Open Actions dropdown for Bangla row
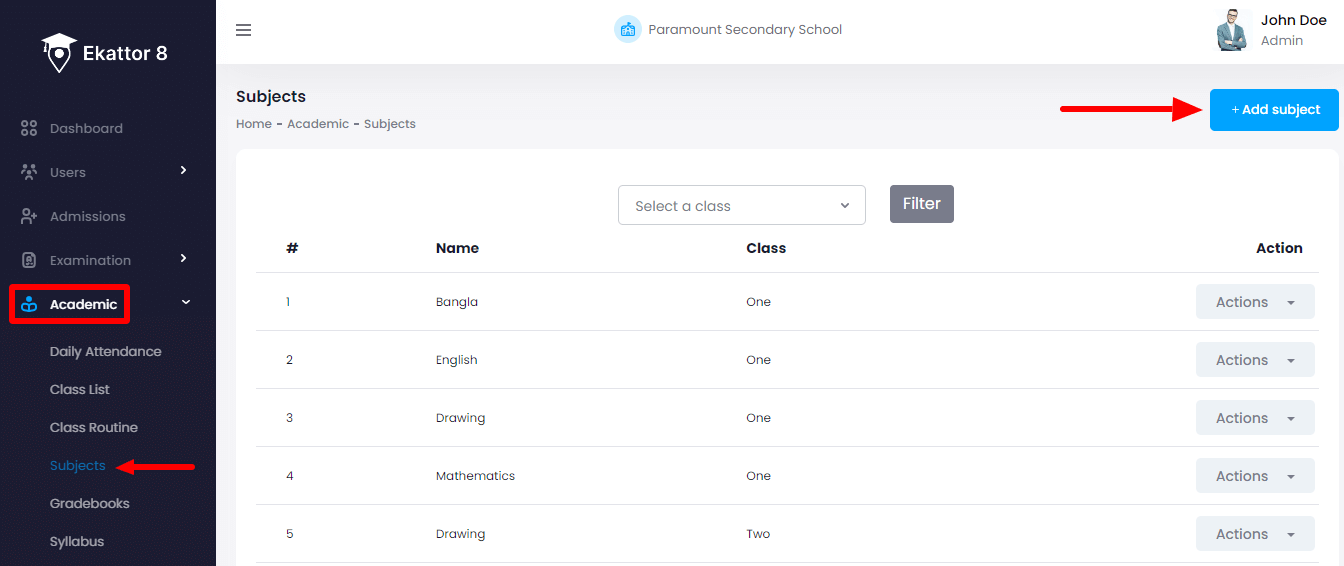 tap(1255, 302)
